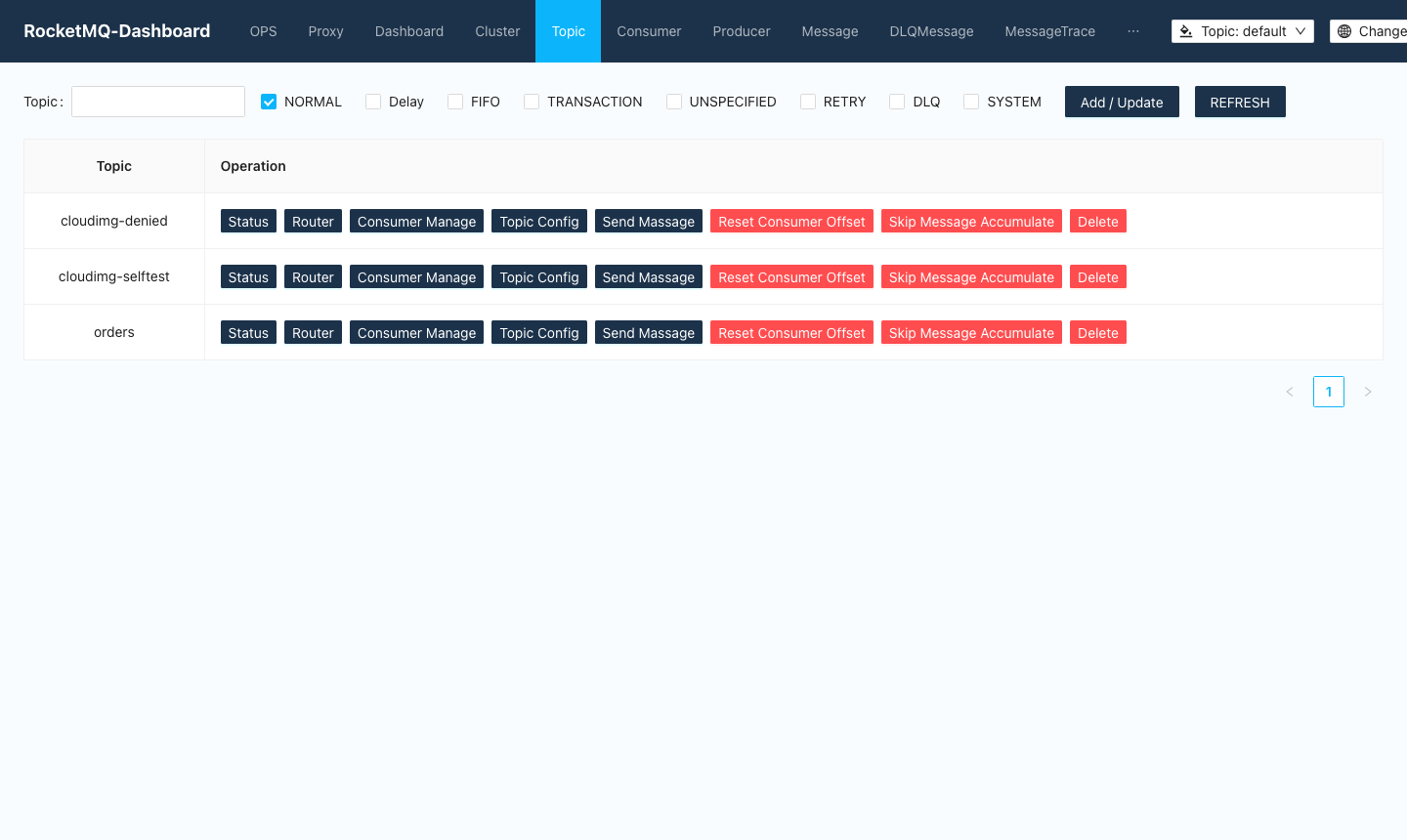The height and width of the screenshot is (840, 1407).
Task: Click the Change language button
Action: coord(1368,31)
